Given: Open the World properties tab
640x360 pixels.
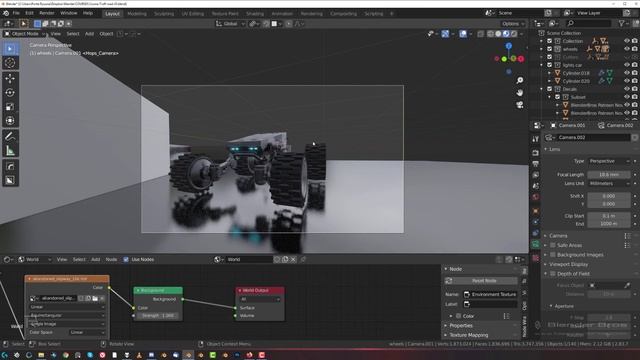Looking at the screenshot, I should pyautogui.click(x=536, y=197).
